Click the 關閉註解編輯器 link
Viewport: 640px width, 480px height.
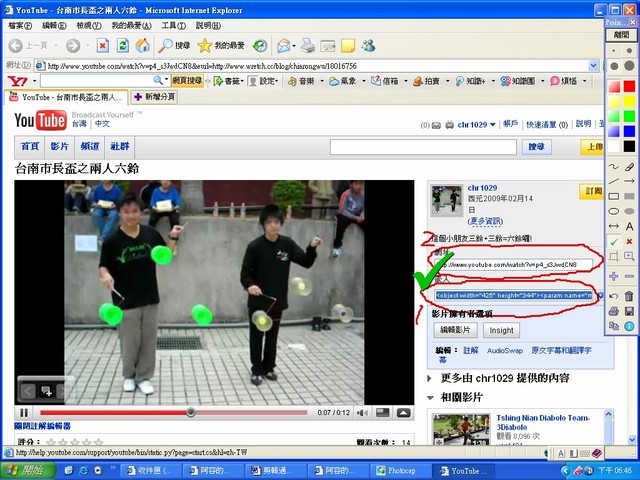point(42,426)
